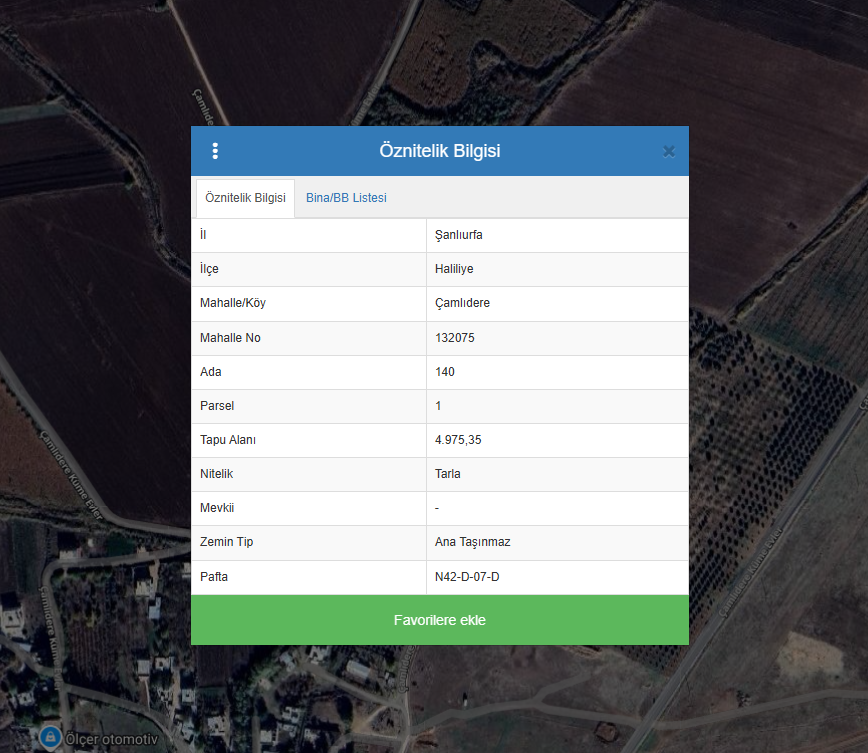Select the Zemin Tip row label
Image resolution: width=868 pixels, height=753 pixels.
tap(227, 542)
